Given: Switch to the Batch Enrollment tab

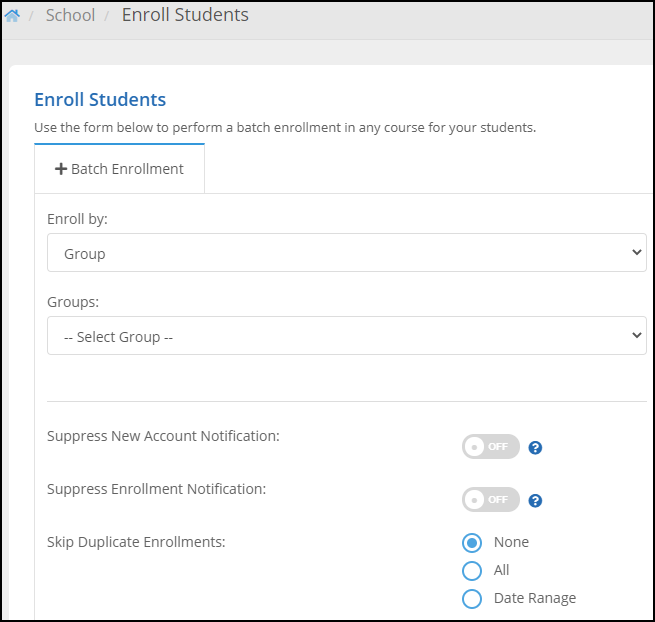Looking at the screenshot, I should [119, 169].
